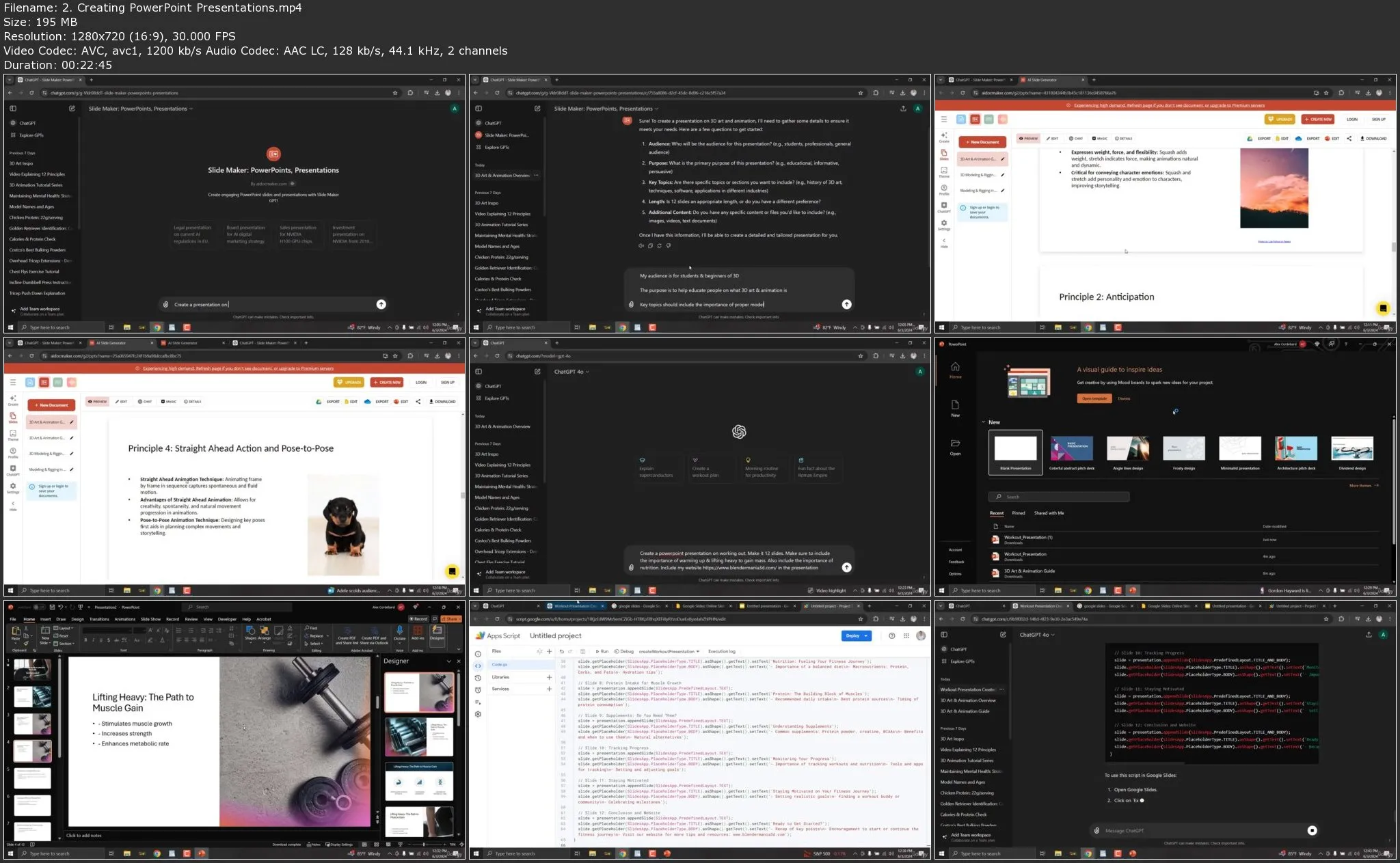Viewport: 1400px width, 863px height.
Task: Open Shapes gallery in PowerPoint ribbon
Action: [250, 633]
